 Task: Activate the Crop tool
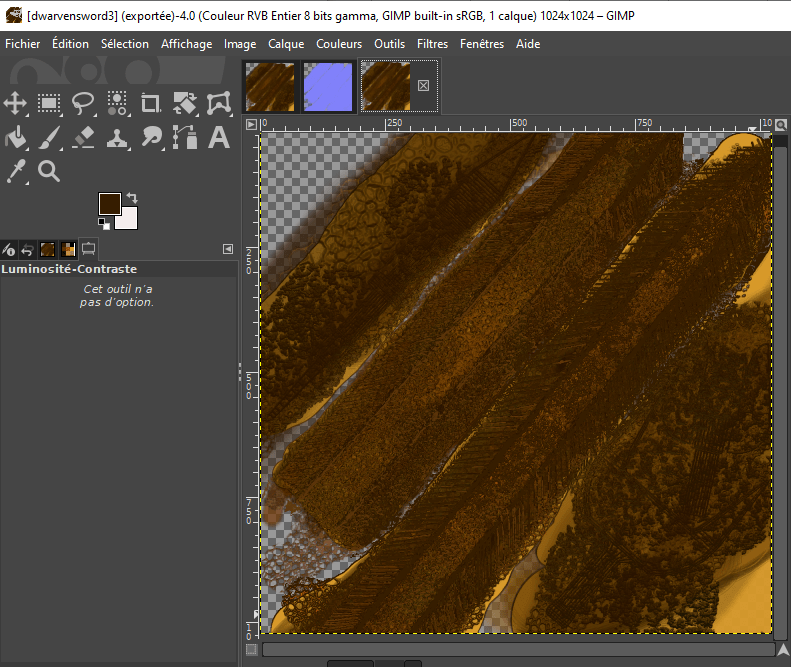coord(151,103)
